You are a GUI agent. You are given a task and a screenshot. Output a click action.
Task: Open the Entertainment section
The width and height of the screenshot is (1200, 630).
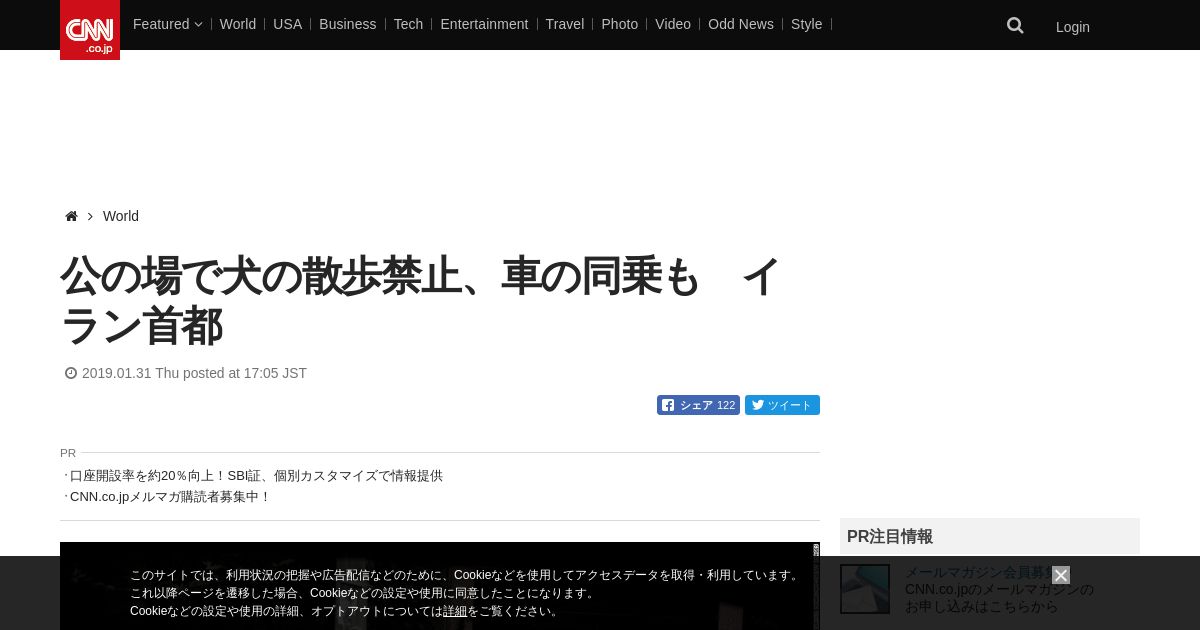pos(484,24)
